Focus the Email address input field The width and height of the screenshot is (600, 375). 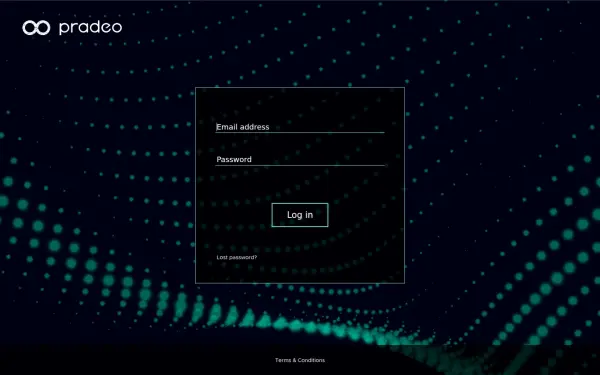[x=300, y=127]
